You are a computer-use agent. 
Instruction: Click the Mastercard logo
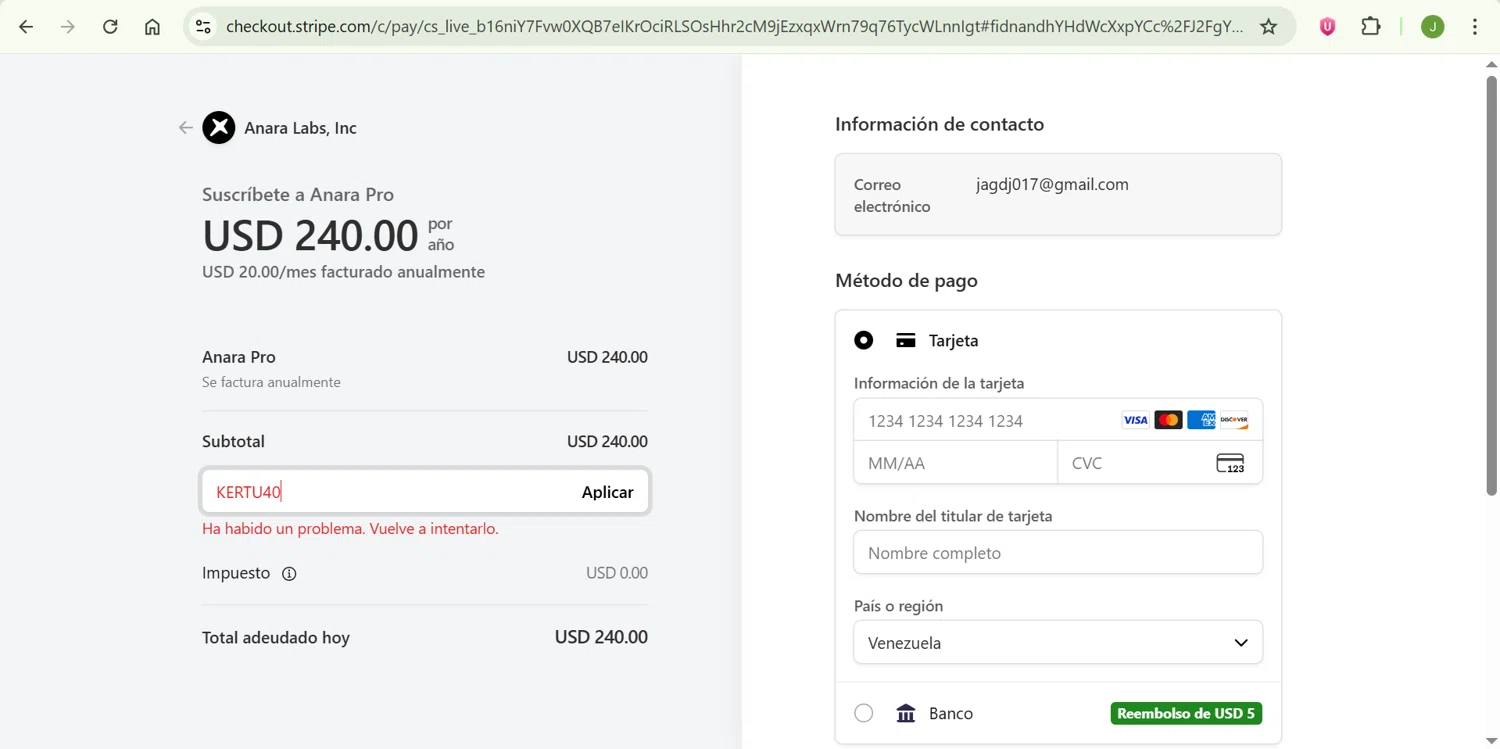[x=1168, y=420]
